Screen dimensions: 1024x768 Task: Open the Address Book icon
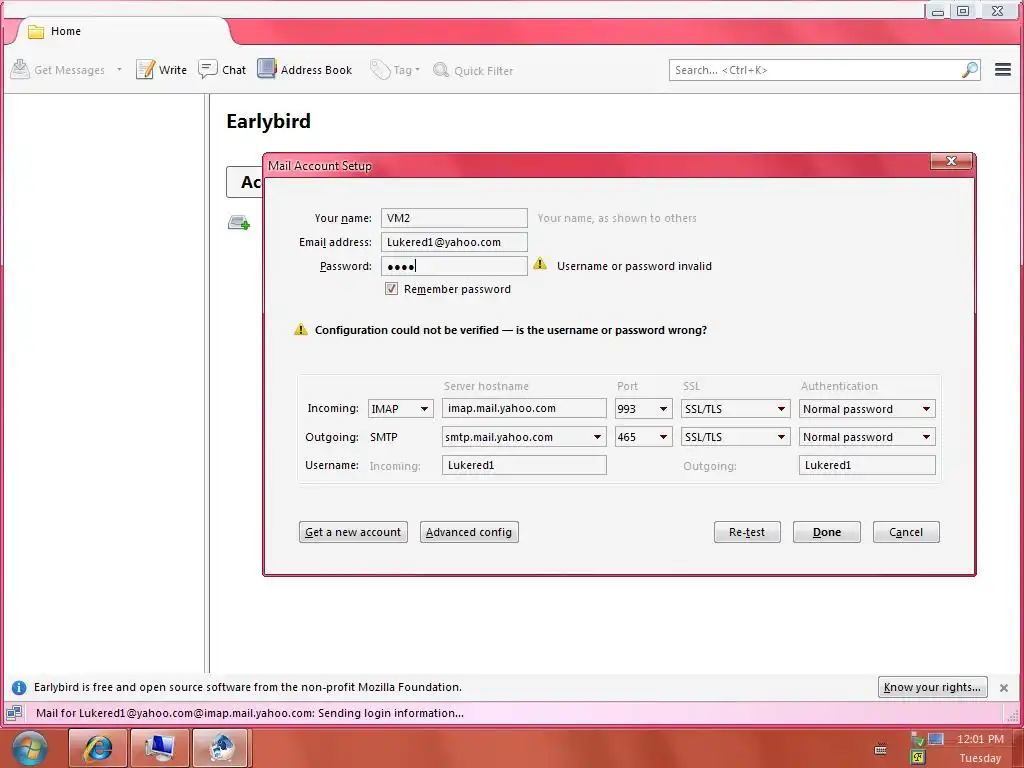tap(266, 69)
